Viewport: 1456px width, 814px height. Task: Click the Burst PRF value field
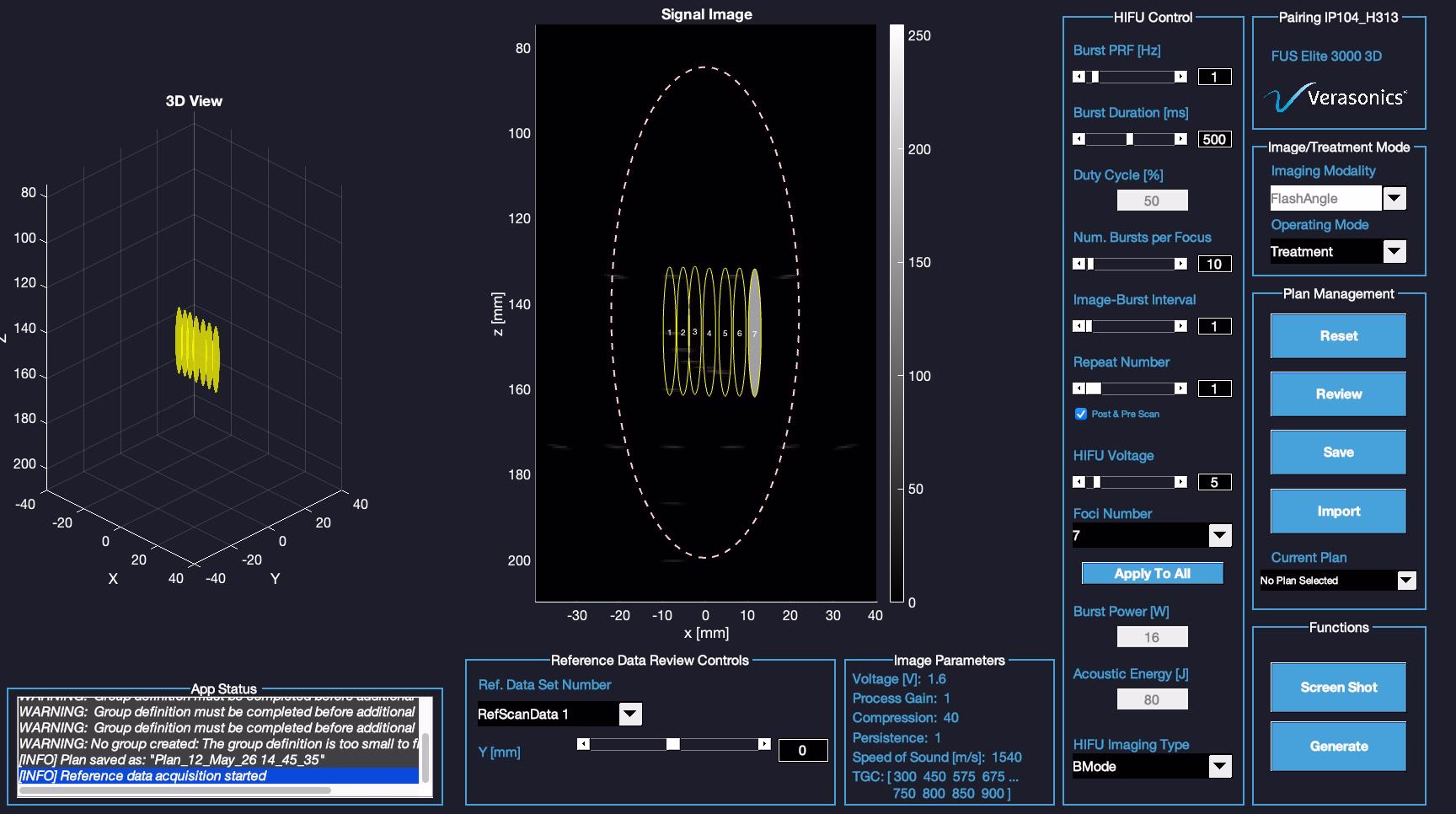[1214, 77]
